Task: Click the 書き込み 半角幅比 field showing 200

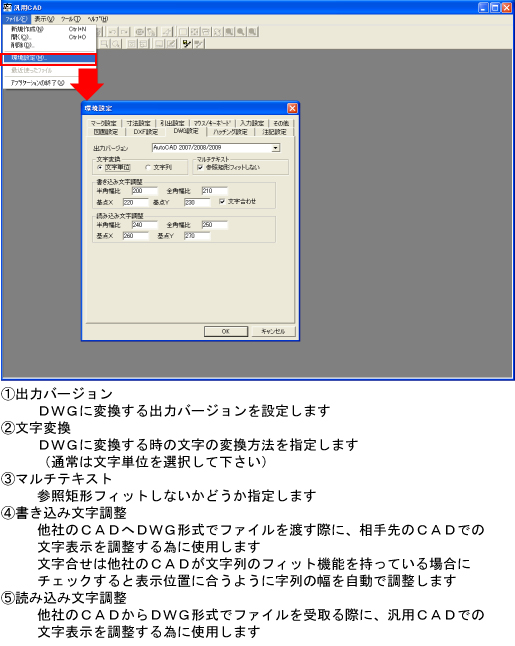Action: pos(144,191)
